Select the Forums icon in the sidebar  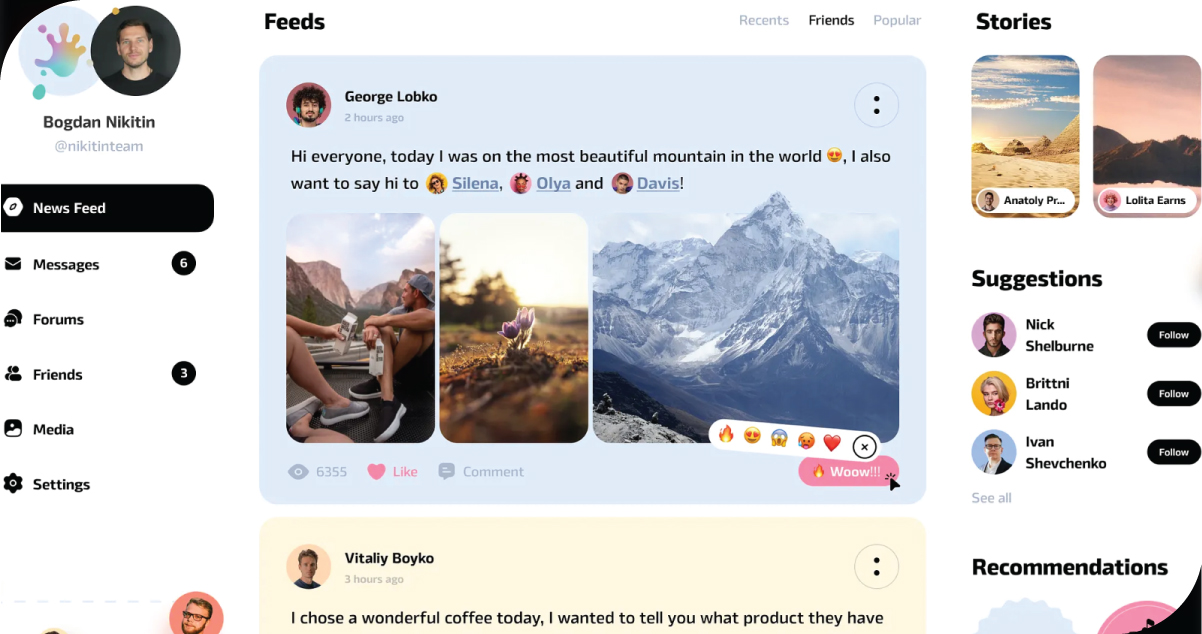pyautogui.click(x=57, y=319)
